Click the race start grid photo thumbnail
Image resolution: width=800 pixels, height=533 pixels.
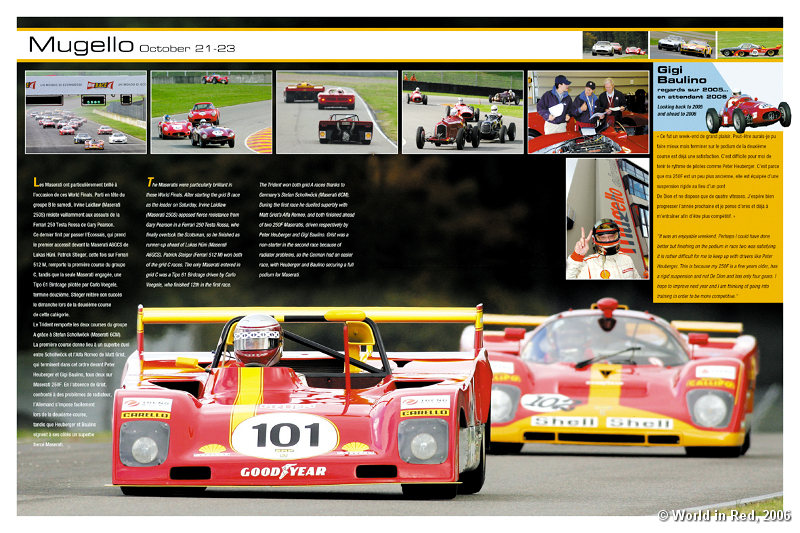pyautogui.click(x=85, y=112)
